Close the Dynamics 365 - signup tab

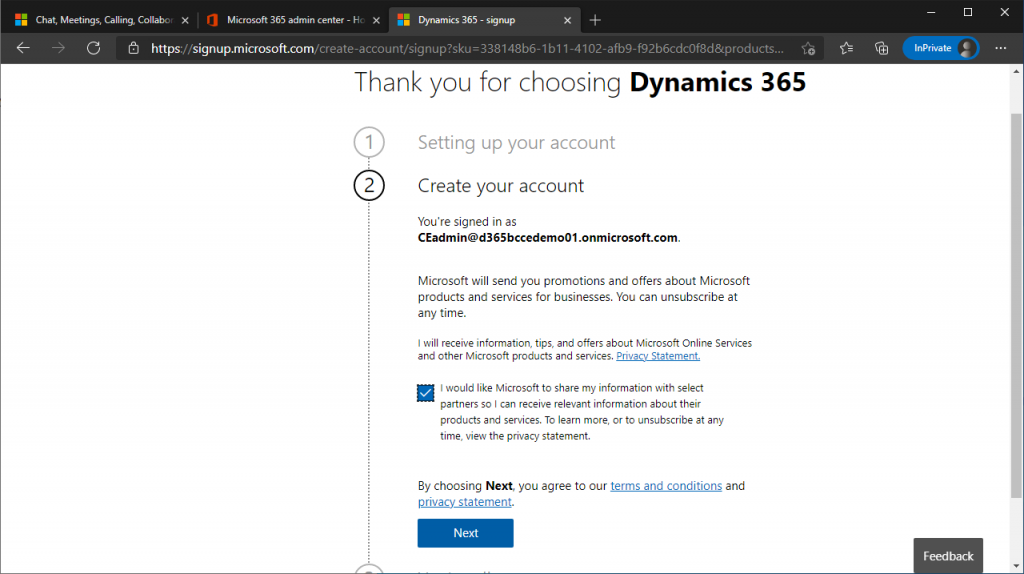(568, 20)
